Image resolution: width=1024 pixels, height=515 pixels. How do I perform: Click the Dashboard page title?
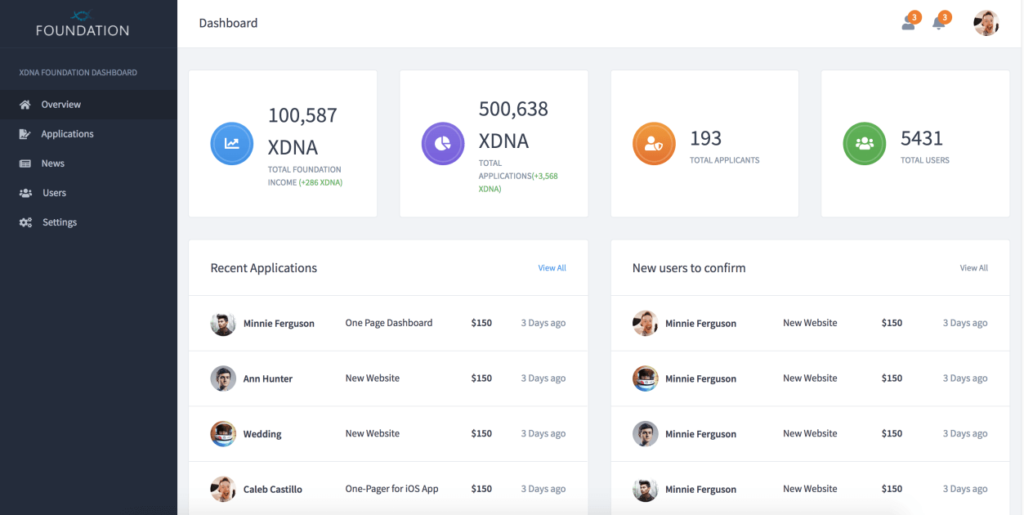point(229,23)
